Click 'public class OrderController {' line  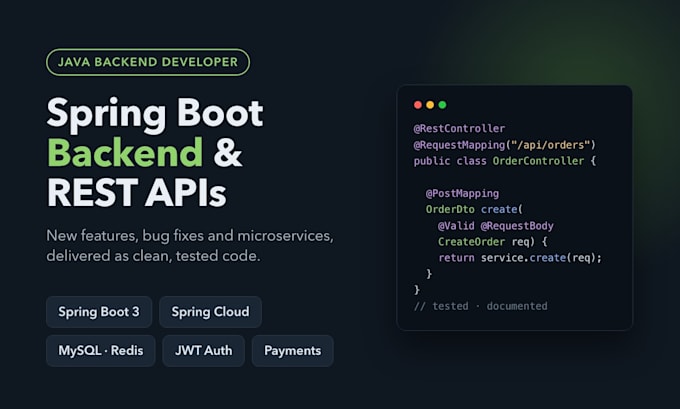point(505,161)
